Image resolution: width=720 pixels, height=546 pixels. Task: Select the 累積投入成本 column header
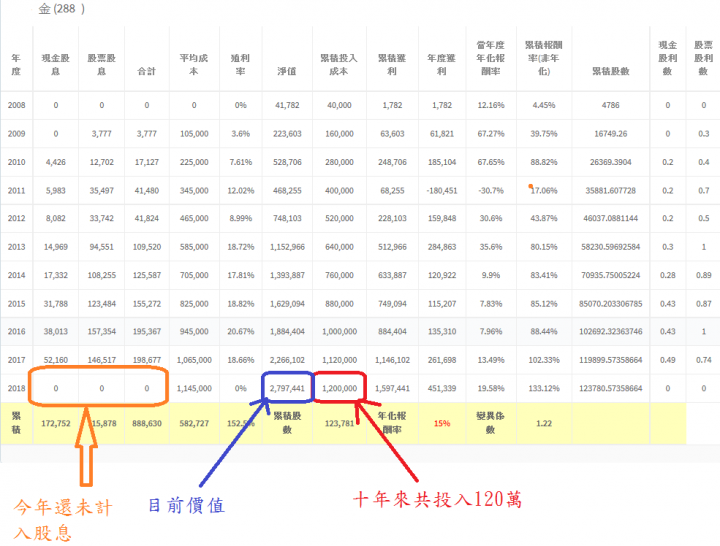(338, 65)
